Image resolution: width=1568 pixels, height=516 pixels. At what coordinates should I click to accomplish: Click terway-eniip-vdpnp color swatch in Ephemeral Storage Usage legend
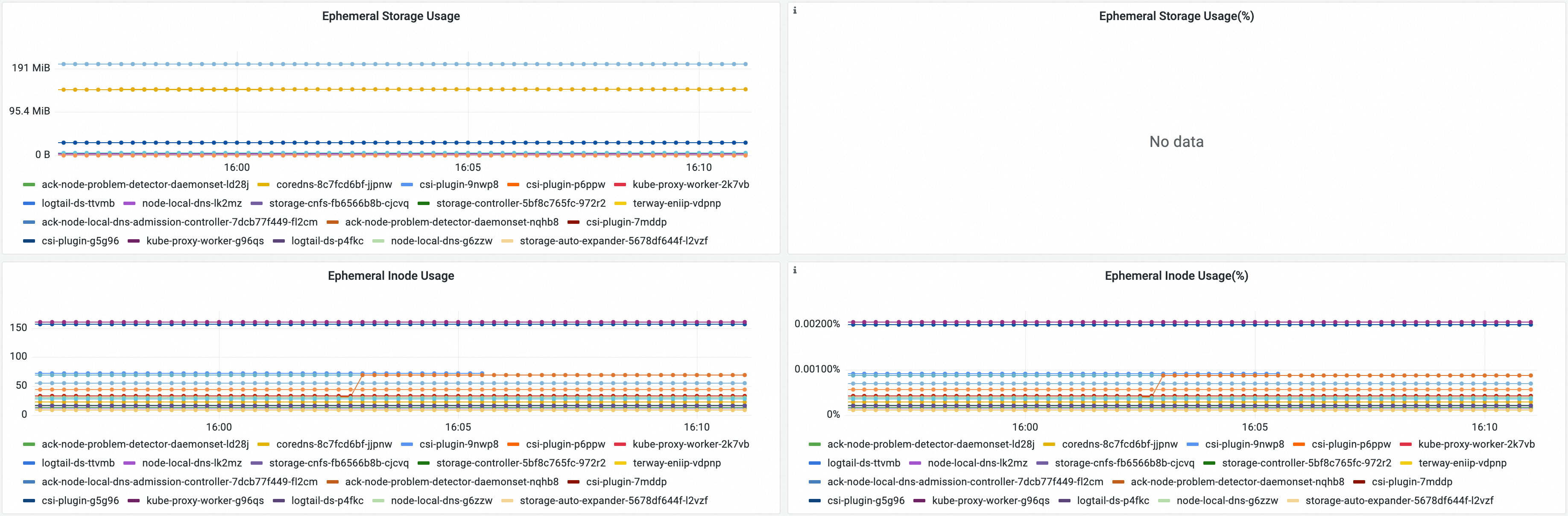tap(620, 203)
